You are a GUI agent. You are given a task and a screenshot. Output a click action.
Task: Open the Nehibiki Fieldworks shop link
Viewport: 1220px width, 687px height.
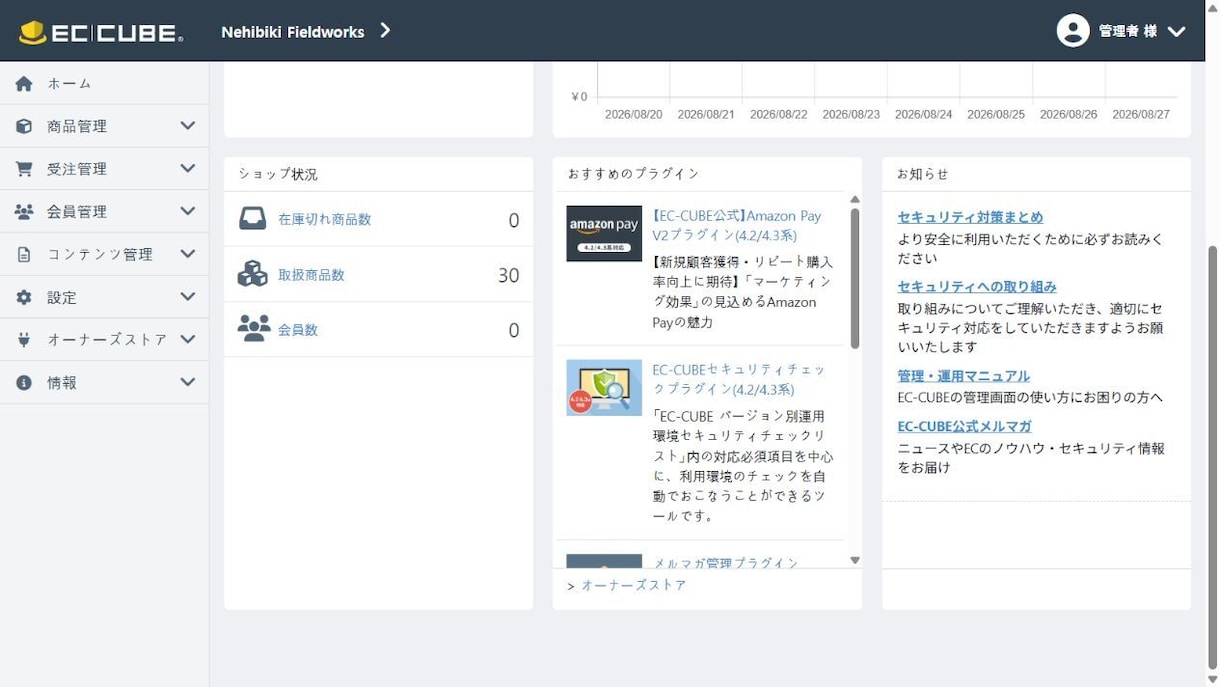(x=292, y=32)
